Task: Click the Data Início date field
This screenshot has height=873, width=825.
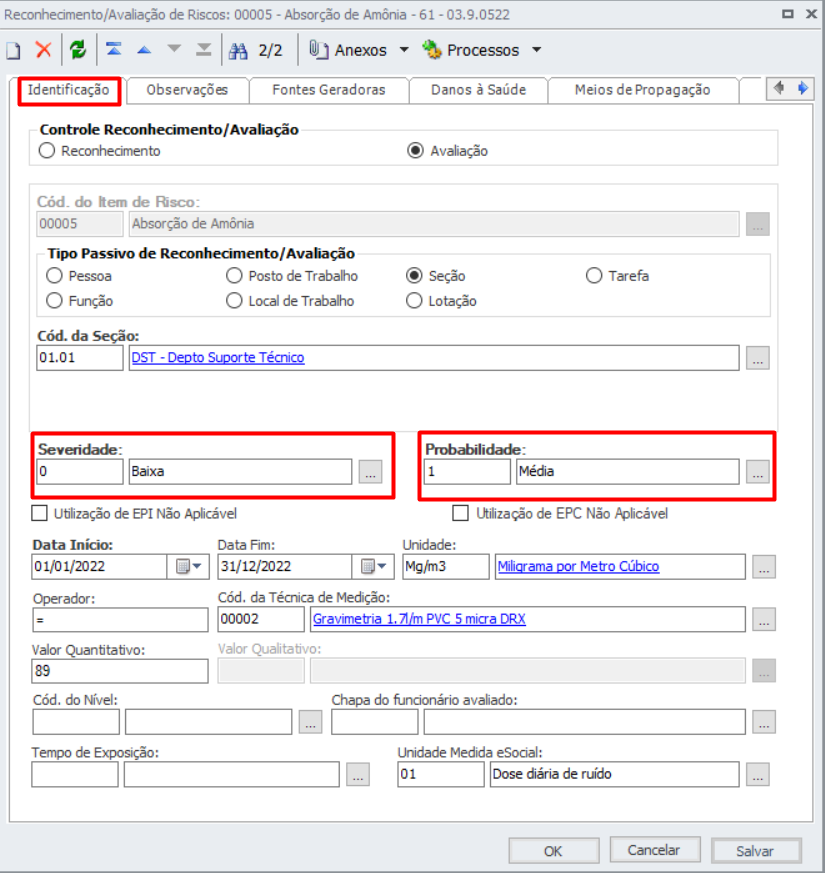Action: coord(100,567)
